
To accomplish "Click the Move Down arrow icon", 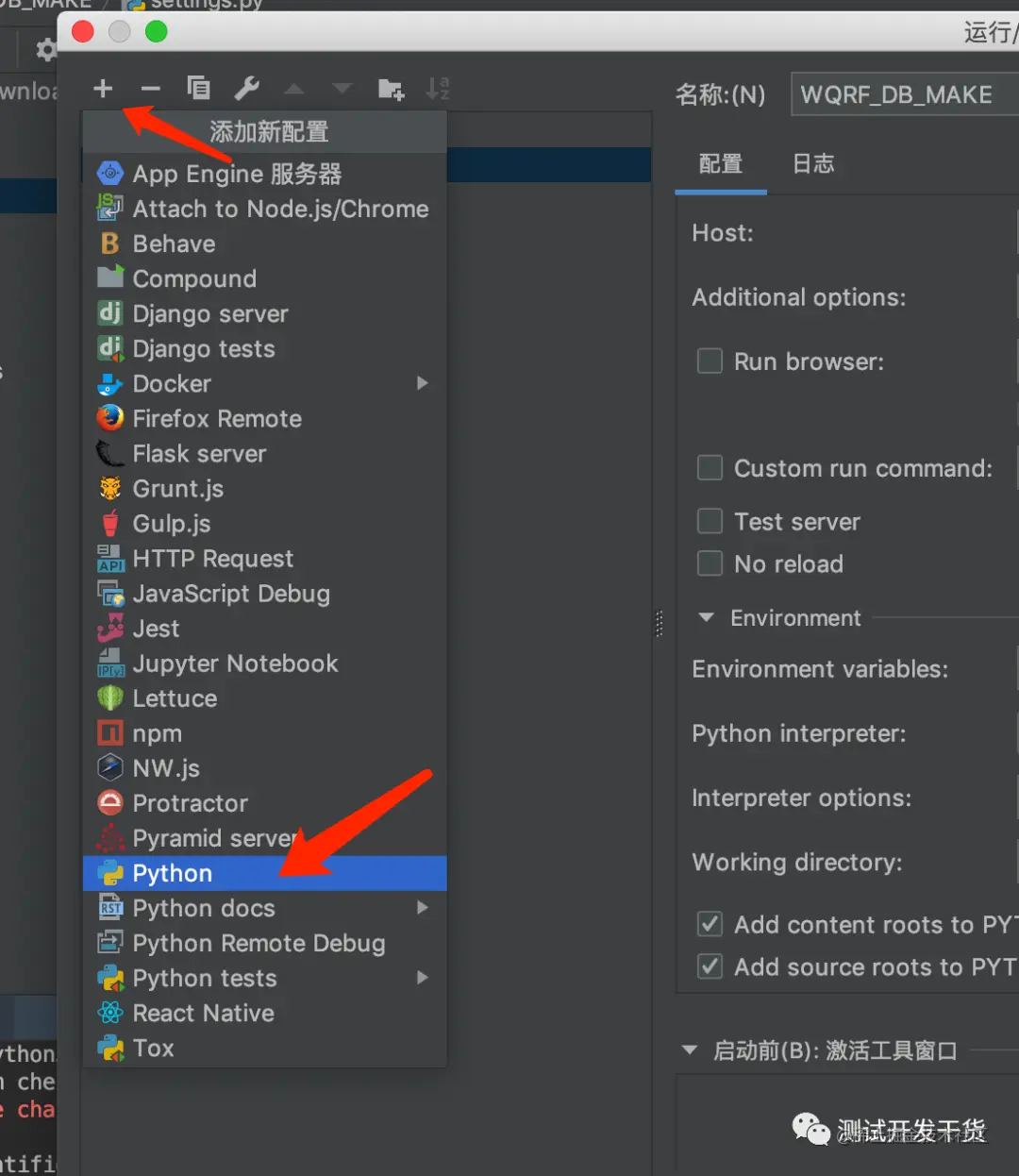I will tap(342, 89).
